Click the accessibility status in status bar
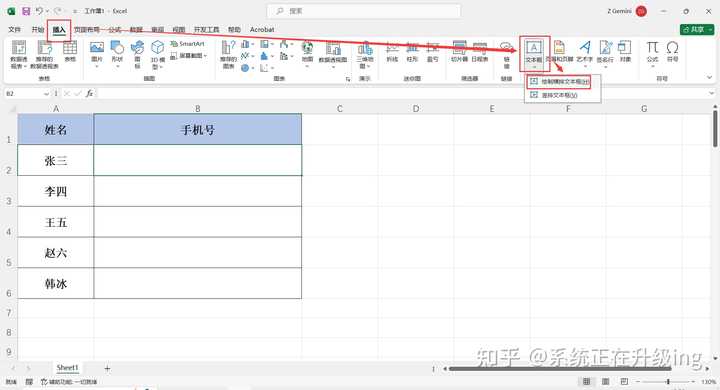This screenshot has height=390, width=720. pyautogui.click(x=69, y=382)
